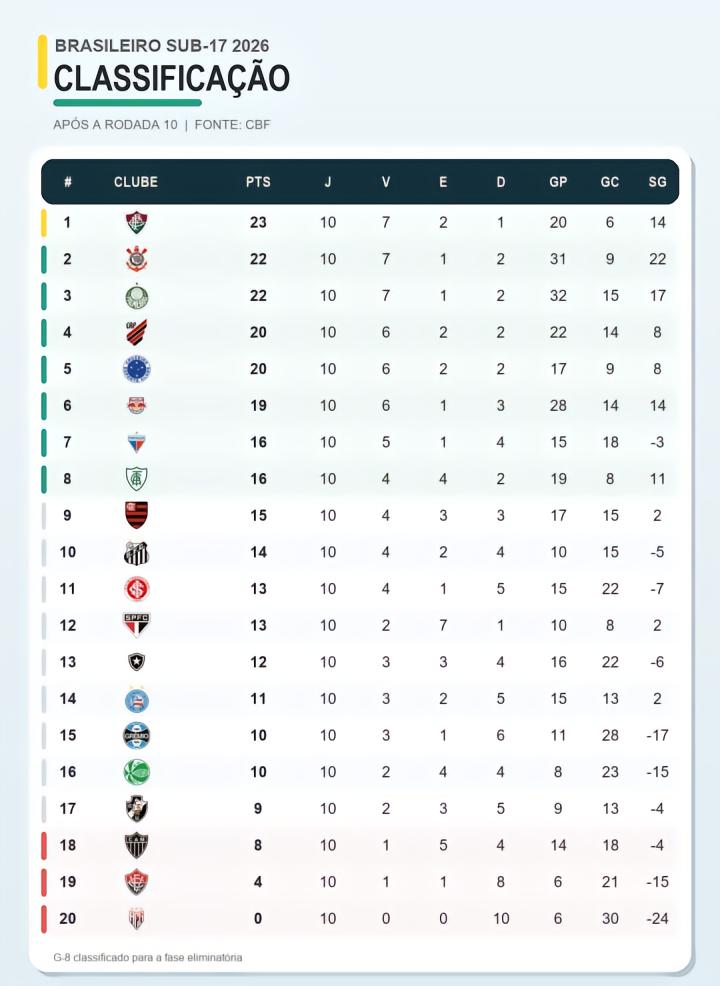Screen dimensions: 720x986
Task: Click the Vasco crest in row 17
Action: coord(136,808)
